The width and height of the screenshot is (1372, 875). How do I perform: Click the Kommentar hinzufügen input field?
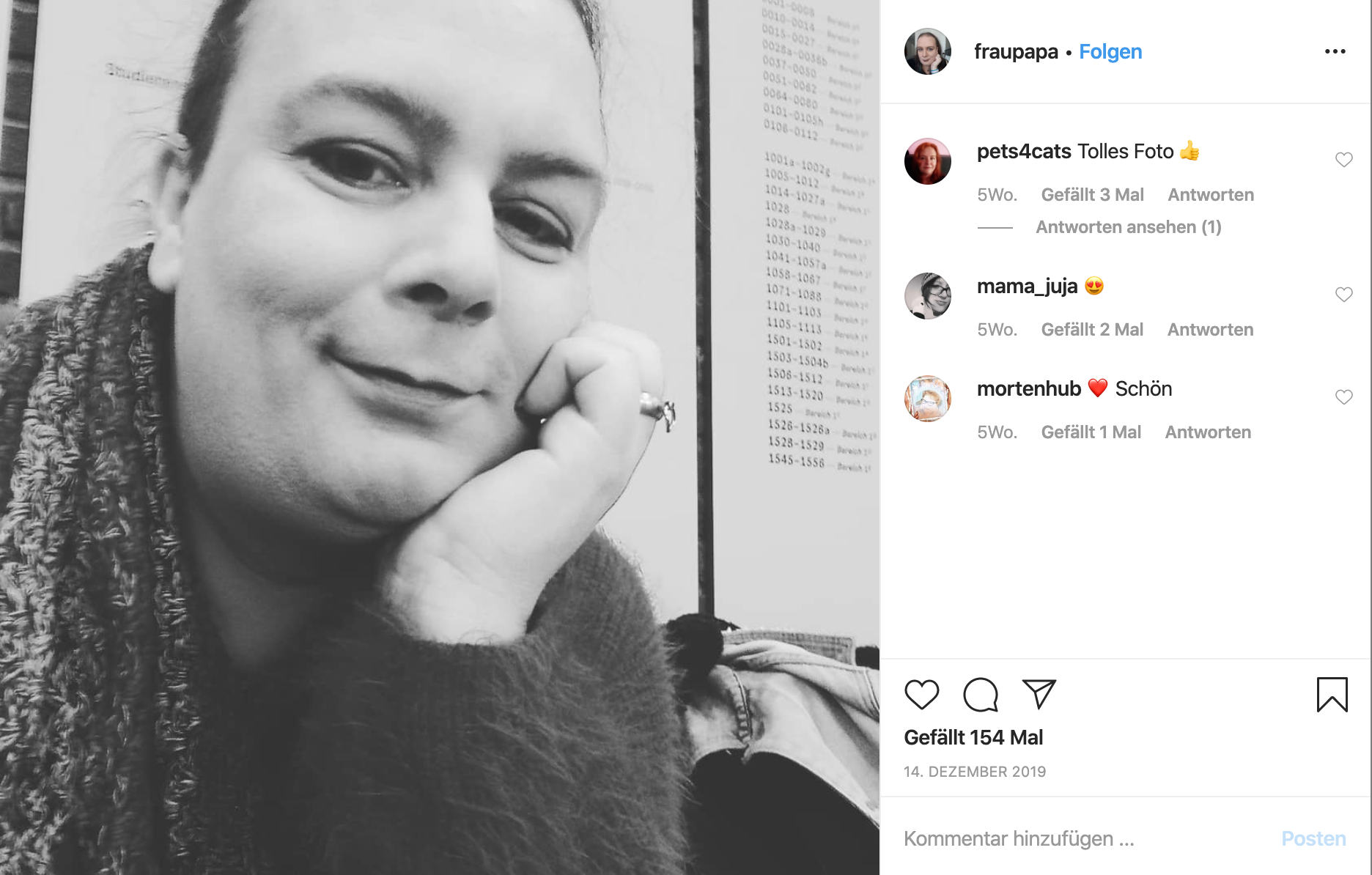tap(1085, 838)
